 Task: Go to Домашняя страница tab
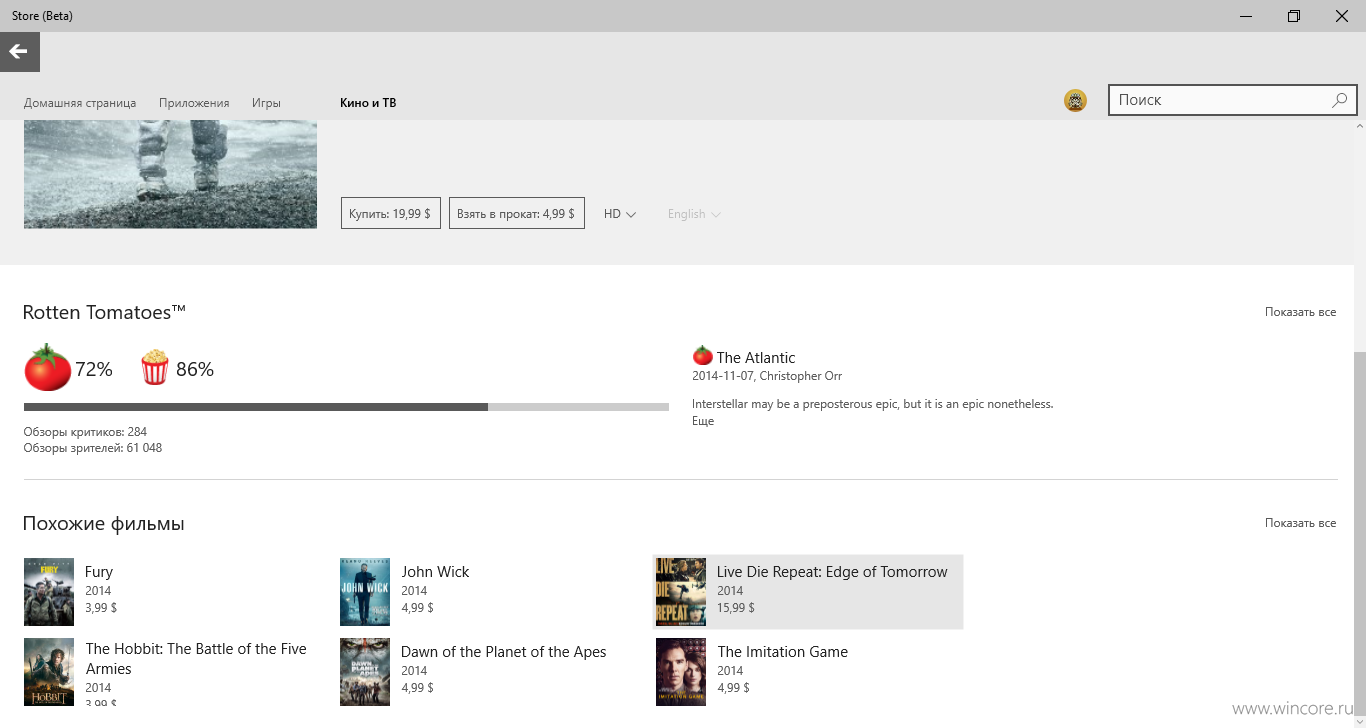pos(80,103)
